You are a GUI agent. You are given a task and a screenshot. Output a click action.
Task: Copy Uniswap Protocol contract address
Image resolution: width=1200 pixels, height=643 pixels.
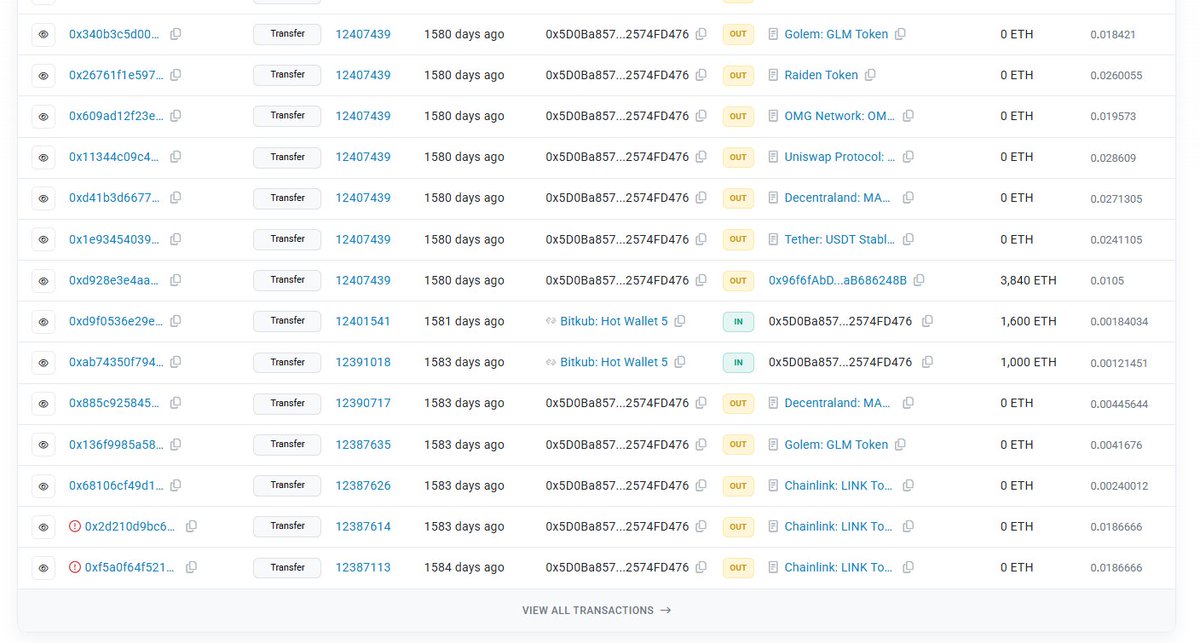(x=908, y=157)
